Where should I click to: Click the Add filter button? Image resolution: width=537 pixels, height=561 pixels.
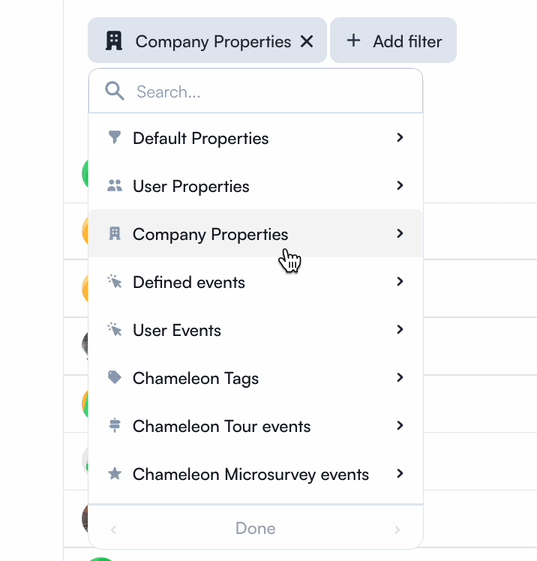(393, 40)
